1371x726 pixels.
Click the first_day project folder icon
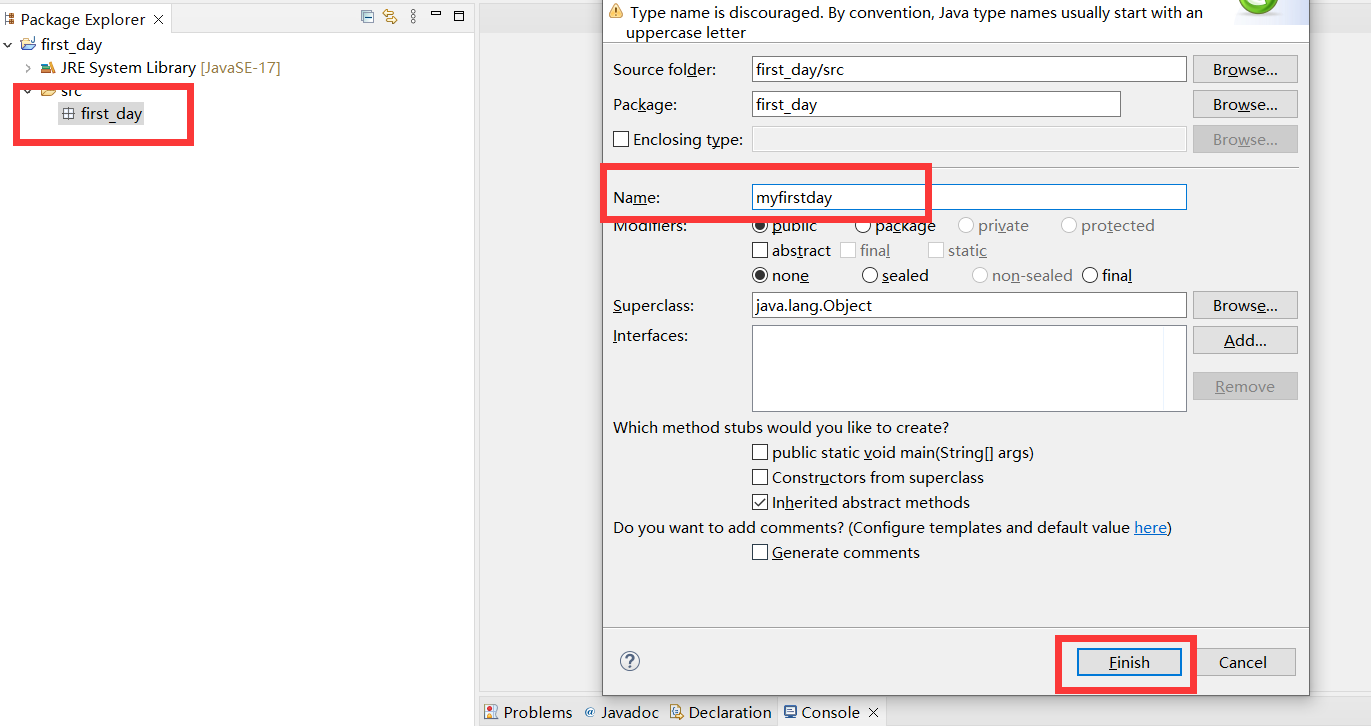29,44
